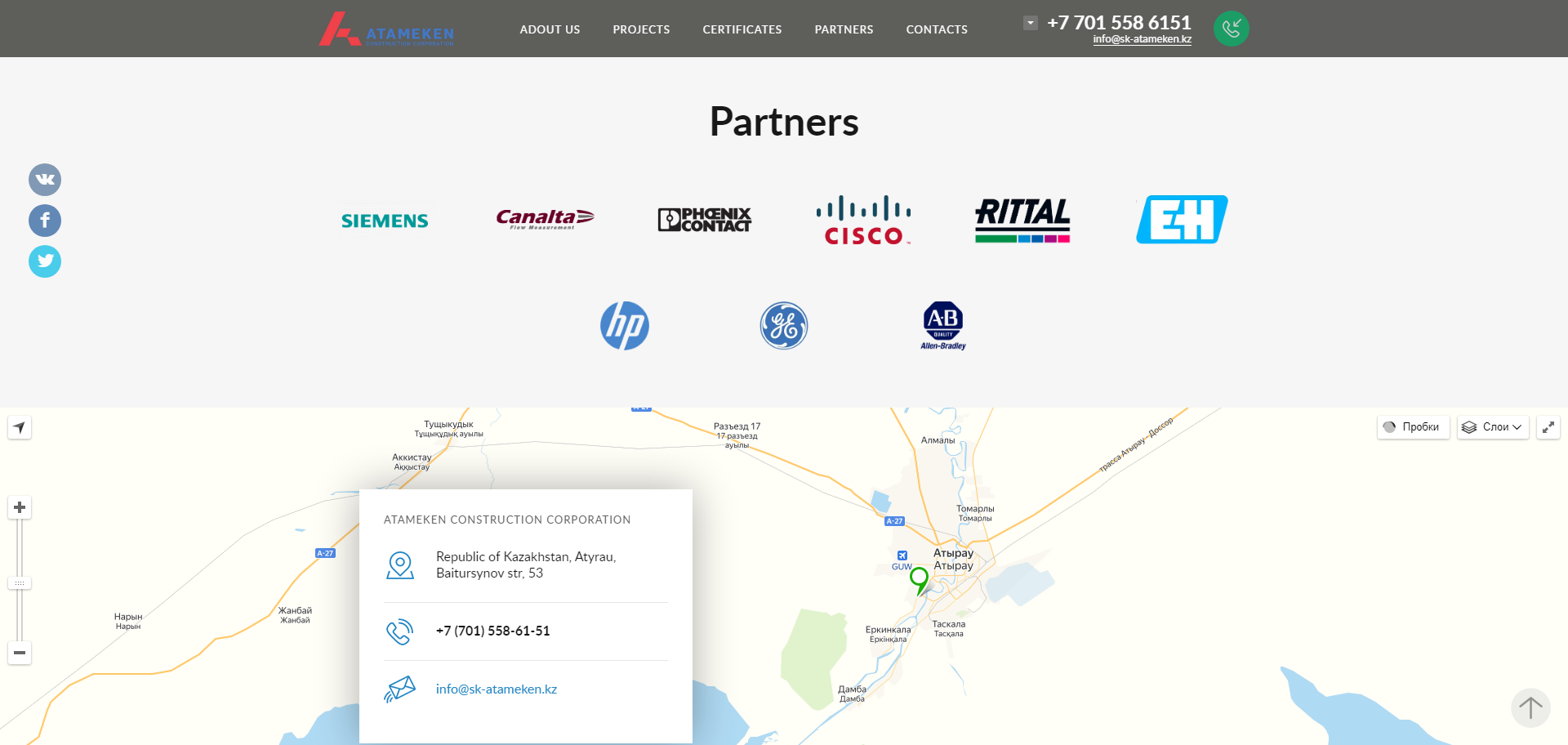Click the card phone +7 (701) 558-61-51
This screenshot has height=745, width=1568.
(493, 631)
